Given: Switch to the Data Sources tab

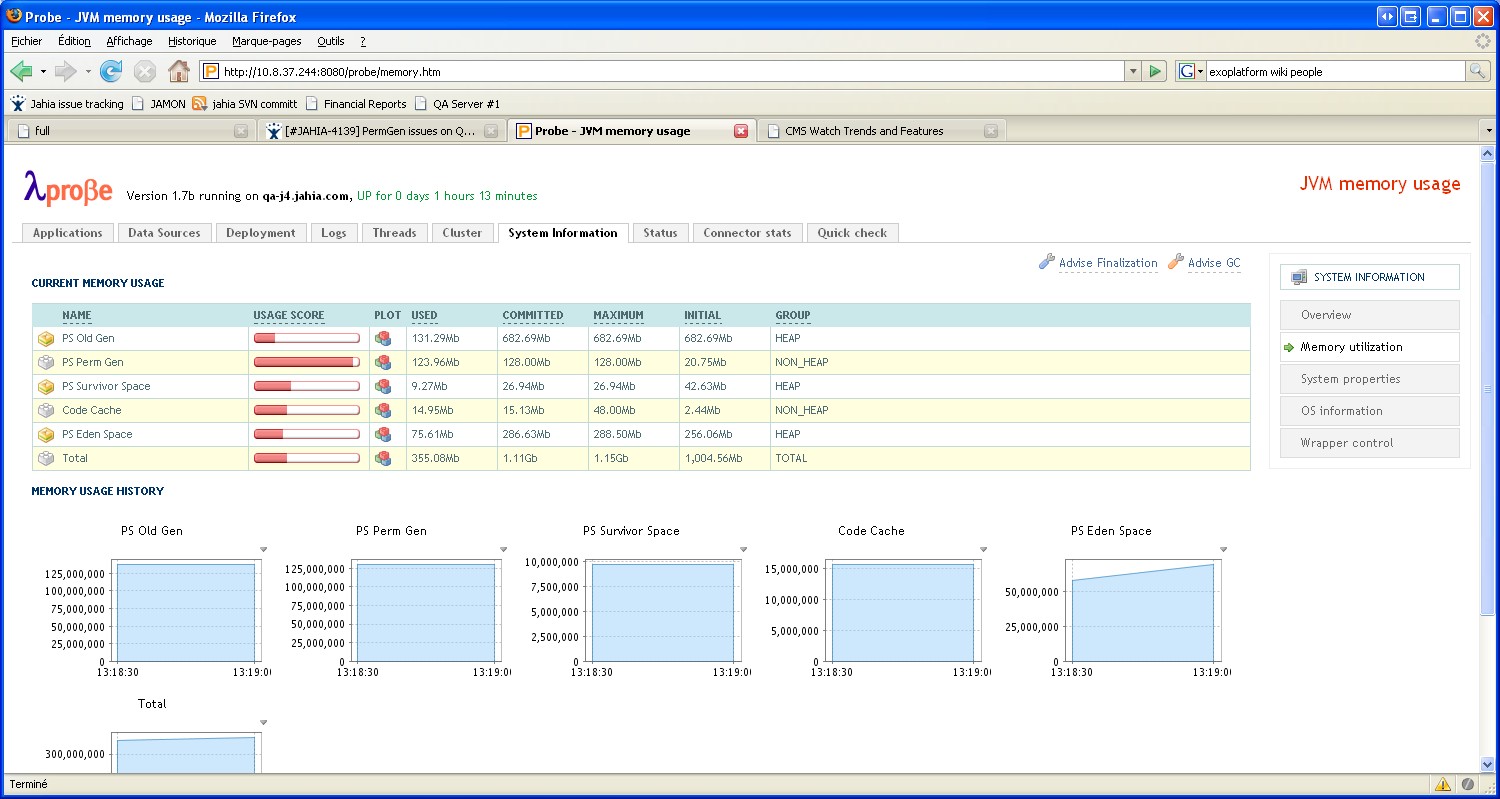Looking at the screenshot, I should pos(164,233).
